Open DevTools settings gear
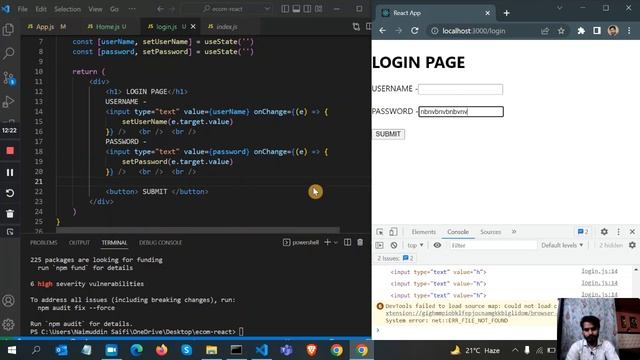The height and width of the screenshot is (360, 640). [604, 232]
